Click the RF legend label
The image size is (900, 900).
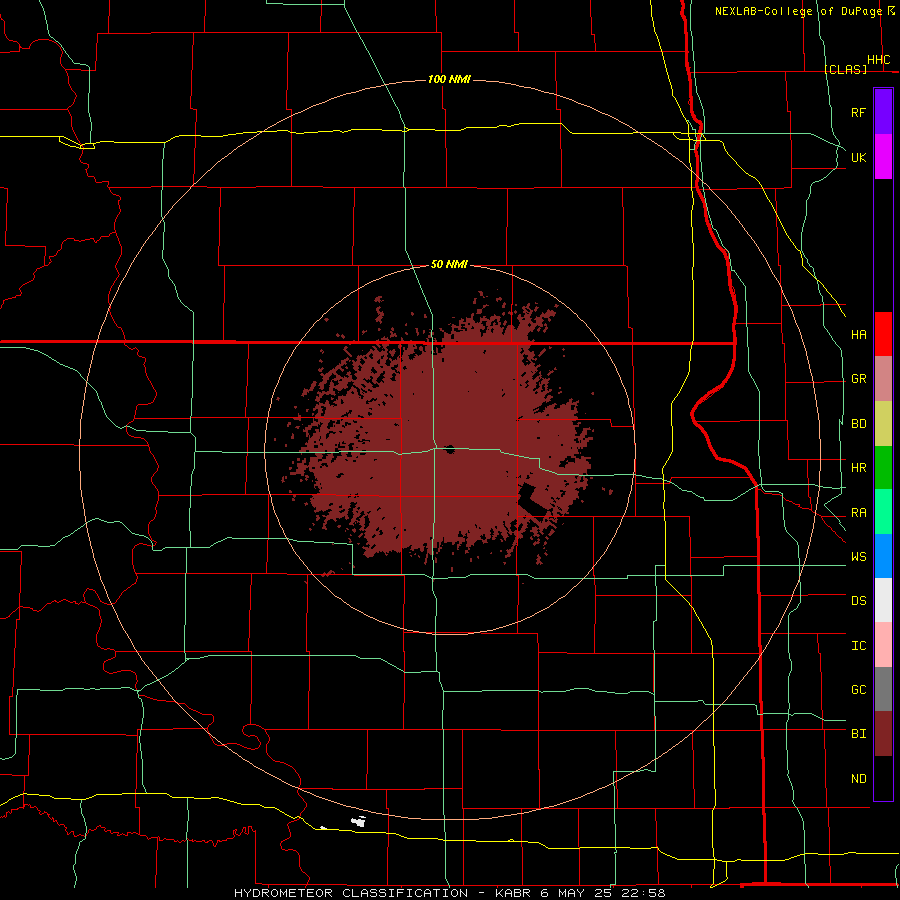point(858,112)
